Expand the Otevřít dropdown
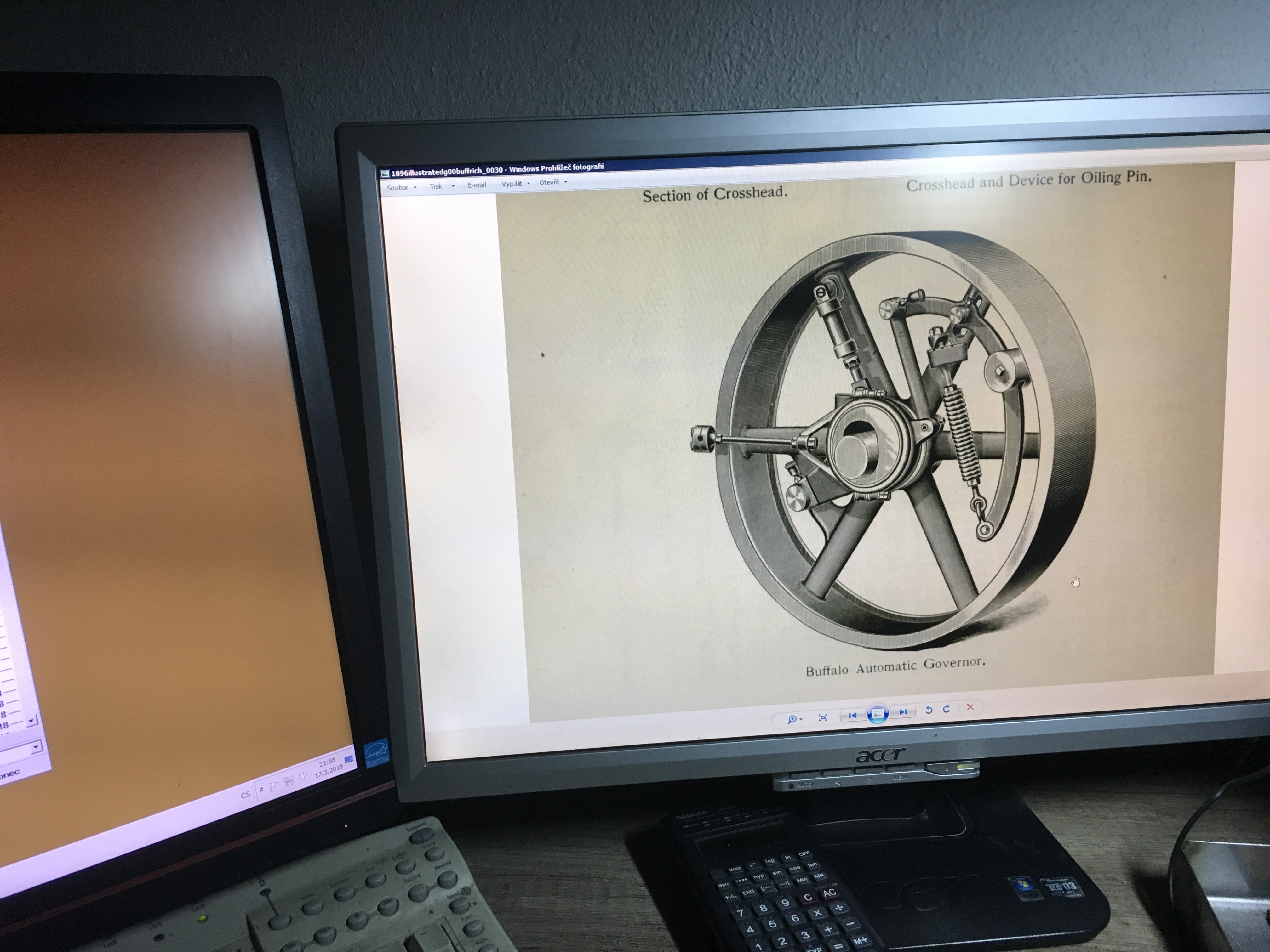The height and width of the screenshot is (952, 1270). pyautogui.click(x=553, y=183)
